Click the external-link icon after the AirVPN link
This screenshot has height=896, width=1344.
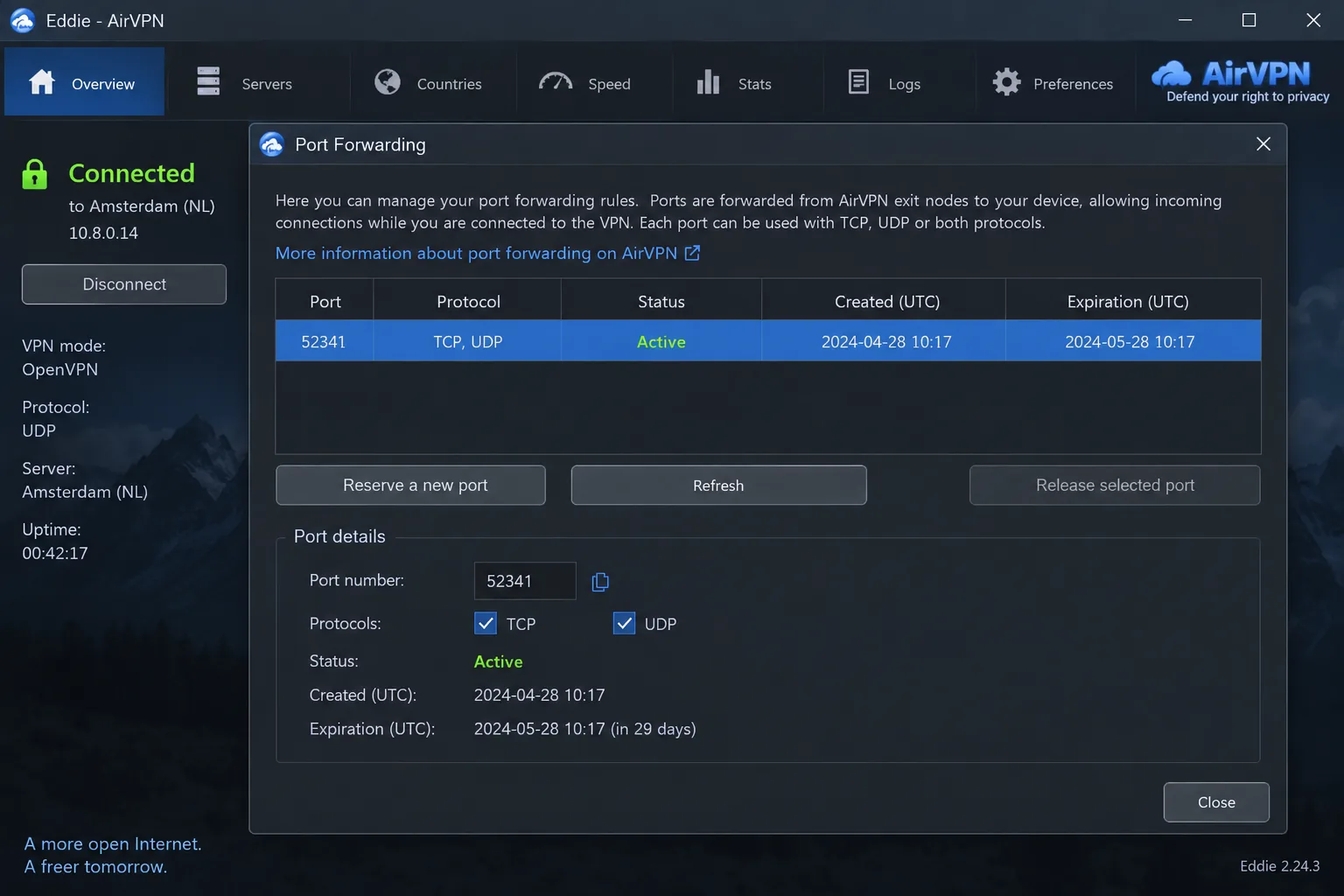(692, 253)
